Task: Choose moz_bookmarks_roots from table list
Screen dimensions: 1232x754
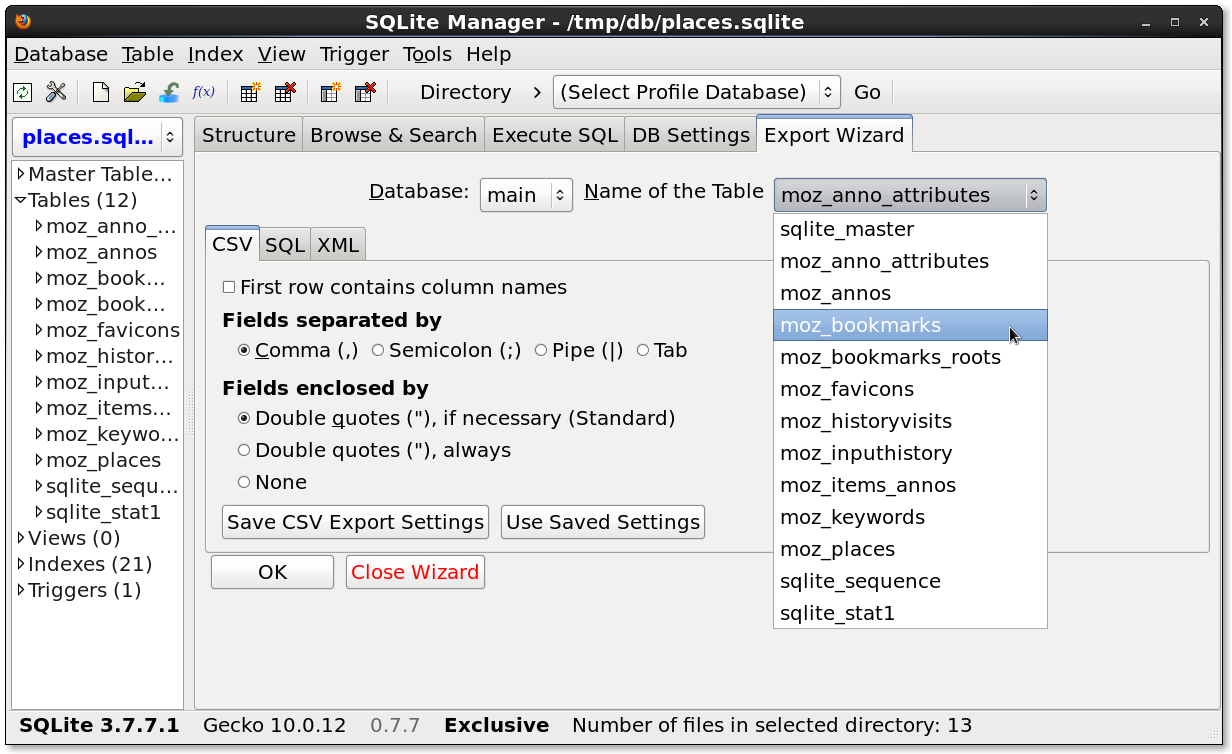Action: click(x=910, y=357)
